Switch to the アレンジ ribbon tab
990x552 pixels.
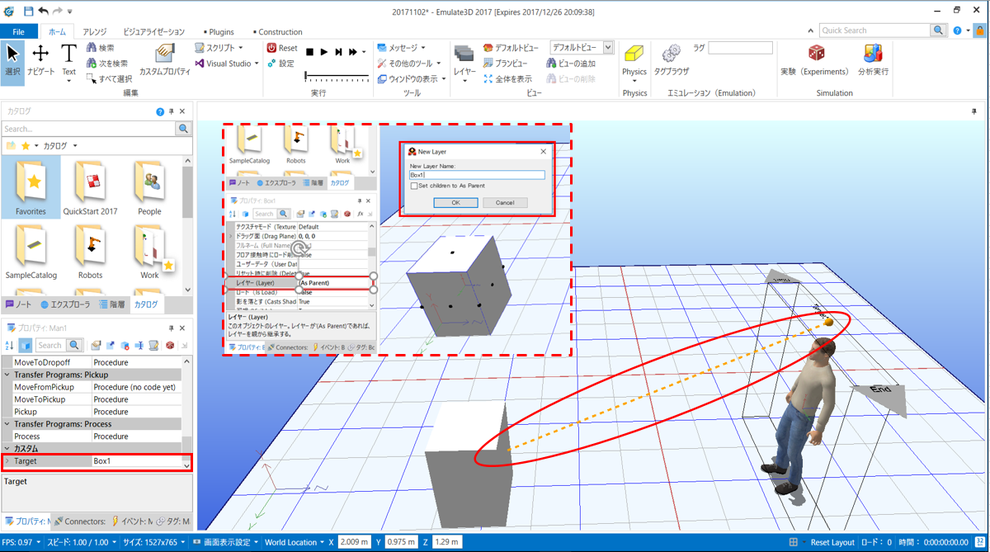(x=95, y=32)
